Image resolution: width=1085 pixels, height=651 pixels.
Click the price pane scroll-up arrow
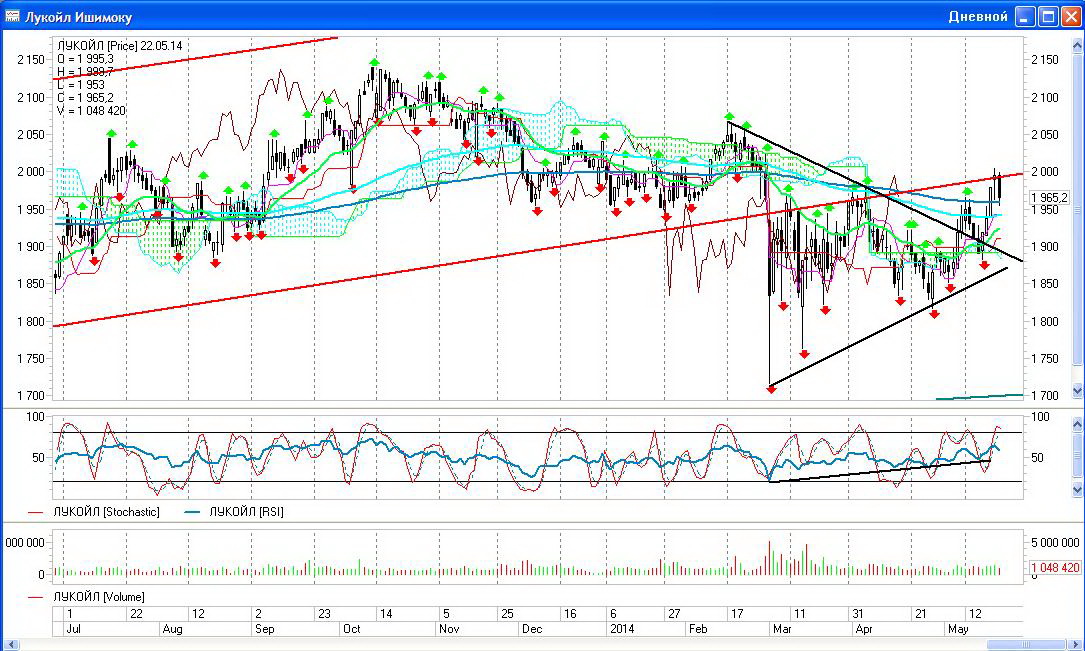click(x=1077, y=46)
